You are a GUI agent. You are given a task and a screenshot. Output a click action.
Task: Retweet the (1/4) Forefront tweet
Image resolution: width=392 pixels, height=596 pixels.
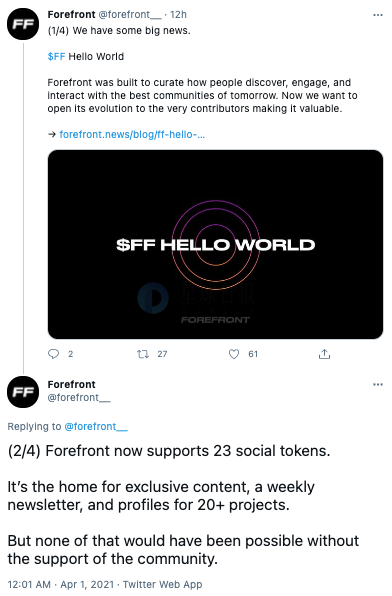click(143, 354)
